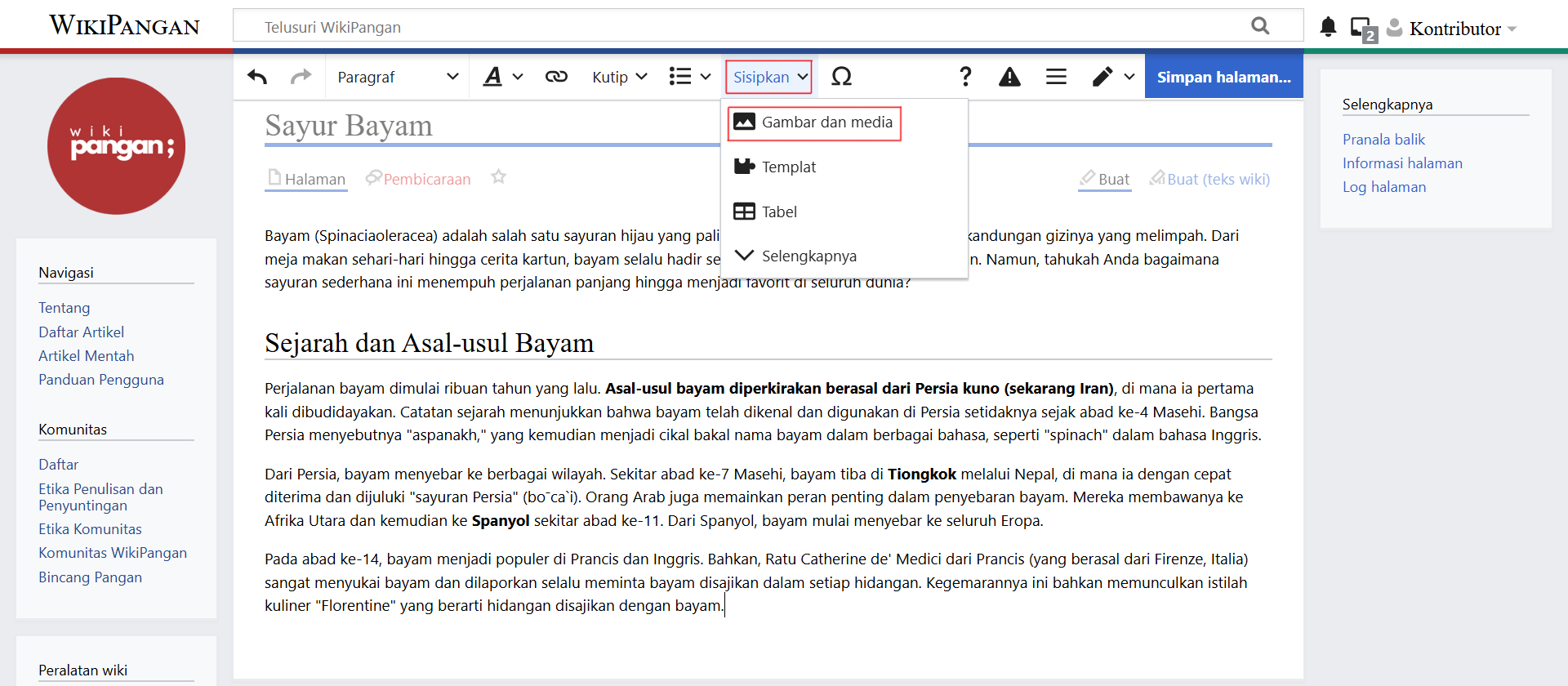The image size is (1568, 686).
Task: Click the Simpan halaman button
Action: tap(1223, 77)
